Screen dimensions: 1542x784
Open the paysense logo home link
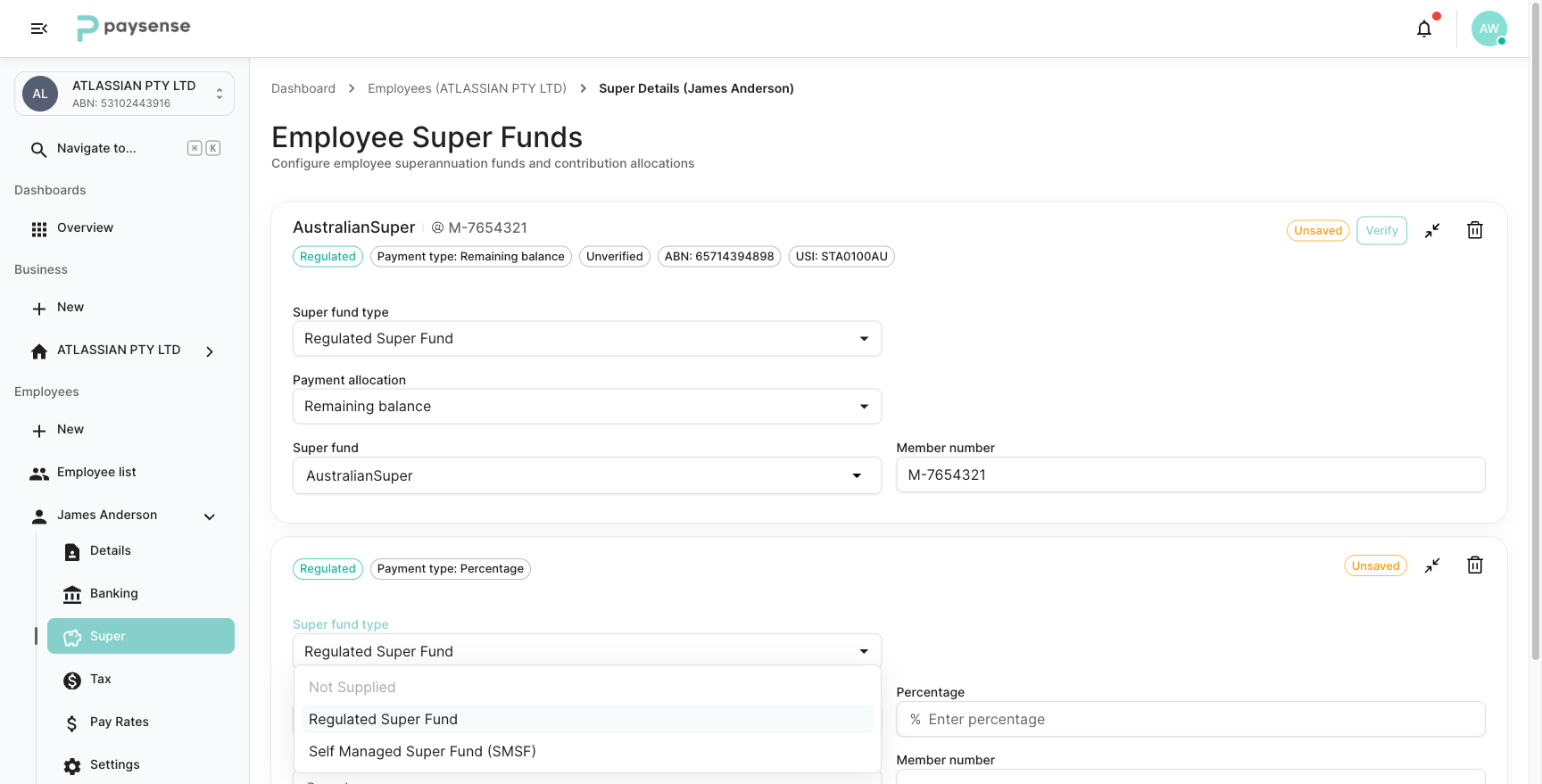click(x=134, y=28)
